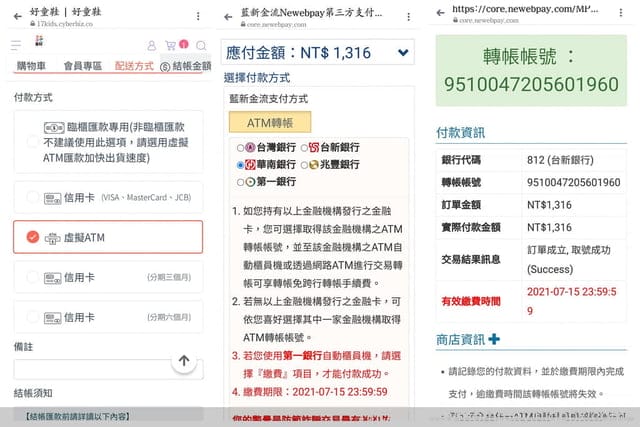Open the member account icon
The height and width of the screenshot is (427, 640).
coord(151,45)
